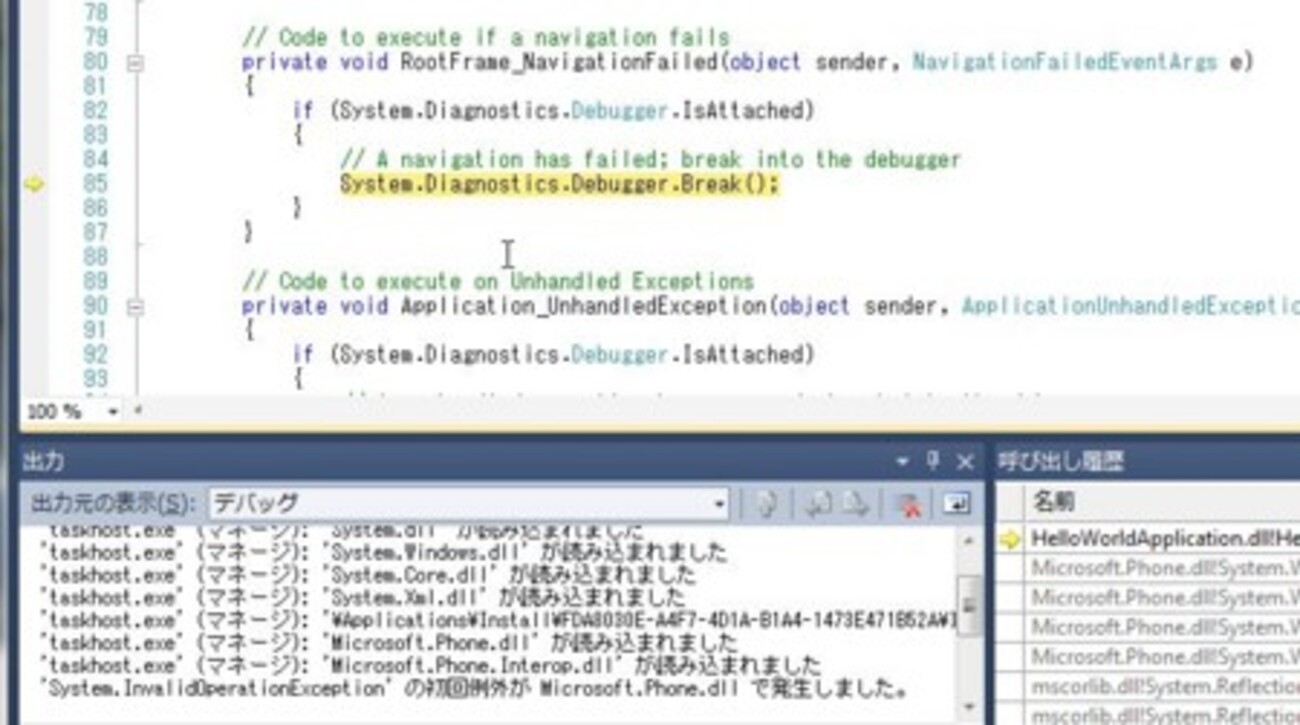Image resolution: width=1300 pixels, height=725 pixels.
Task: Click the RootFrame_NavigationFailed method name
Action: click(560, 62)
